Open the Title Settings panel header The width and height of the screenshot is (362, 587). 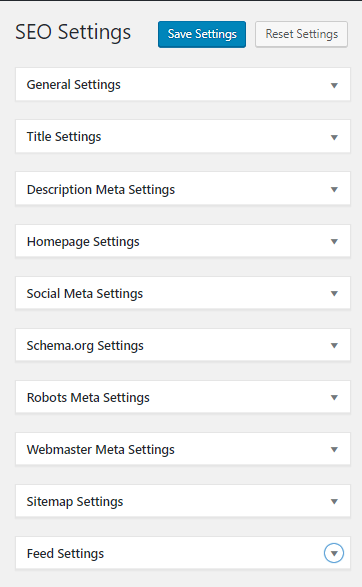(x=64, y=137)
